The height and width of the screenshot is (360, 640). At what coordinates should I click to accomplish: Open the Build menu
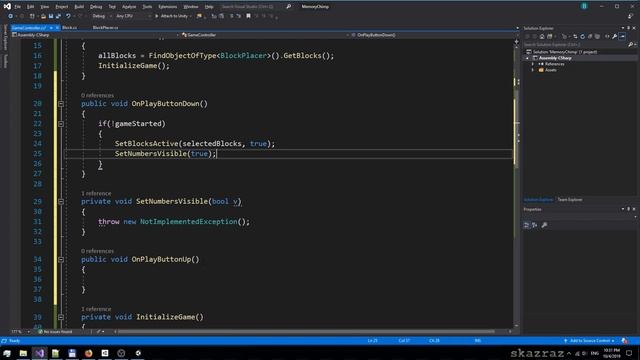click(x=79, y=7)
